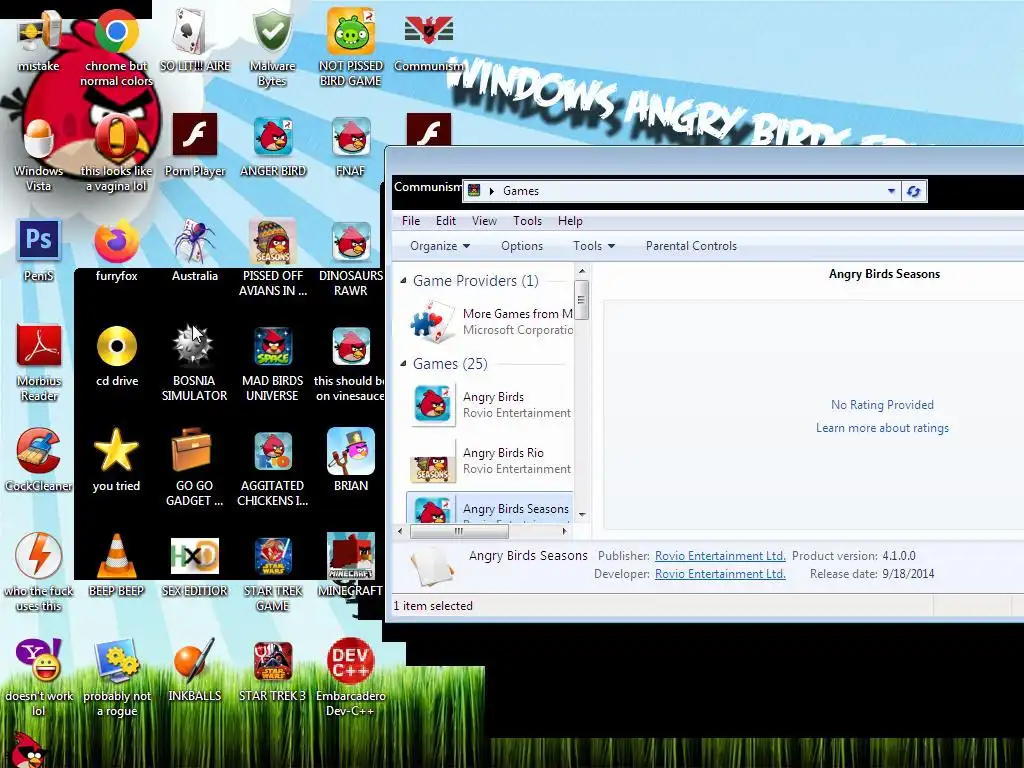The image size is (1024, 768).
Task: Open 'GO GO GADGET ...' briefcase icon
Action: point(195,467)
